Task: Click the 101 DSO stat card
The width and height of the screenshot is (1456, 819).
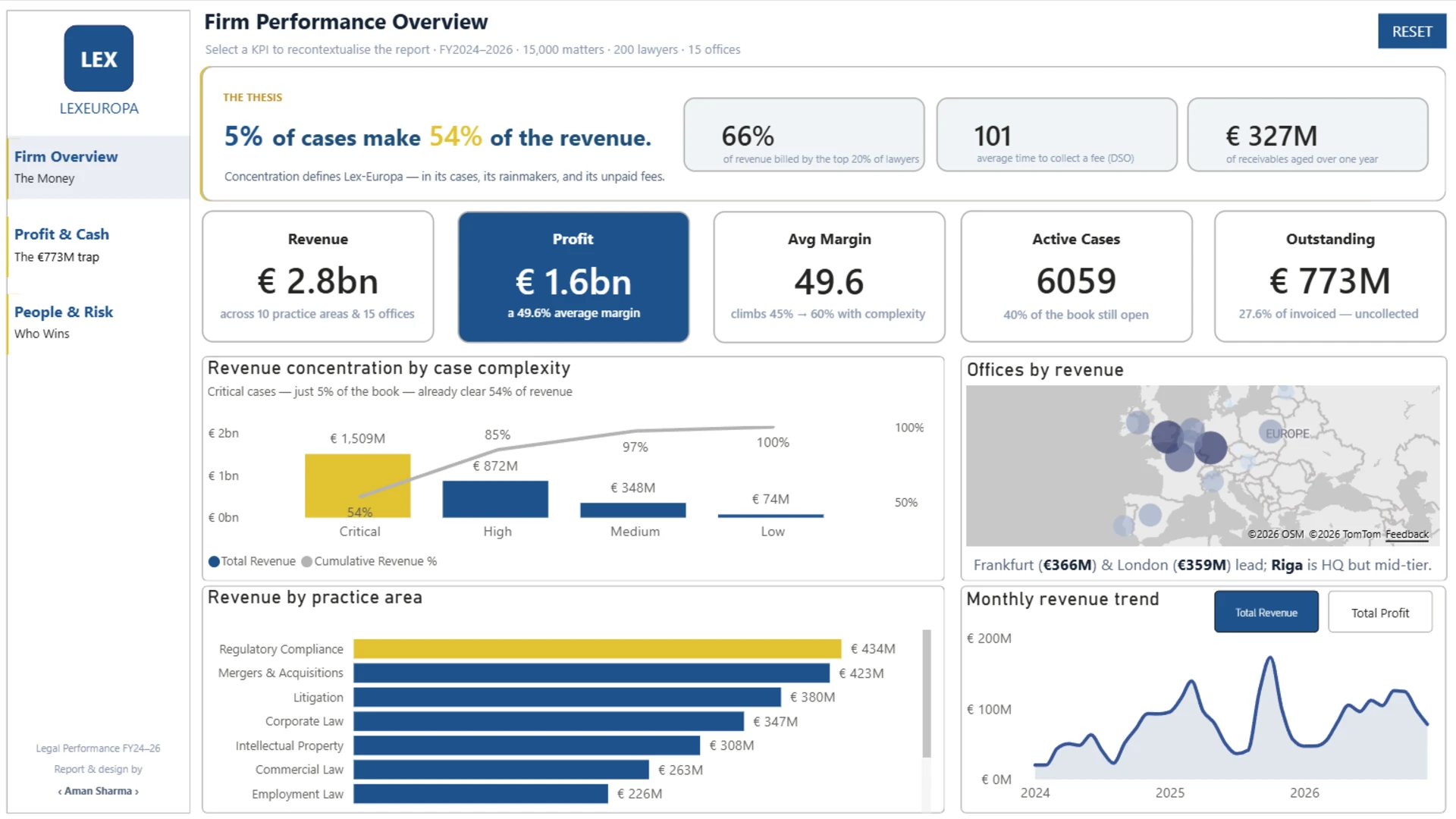Action: click(x=1056, y=135)
